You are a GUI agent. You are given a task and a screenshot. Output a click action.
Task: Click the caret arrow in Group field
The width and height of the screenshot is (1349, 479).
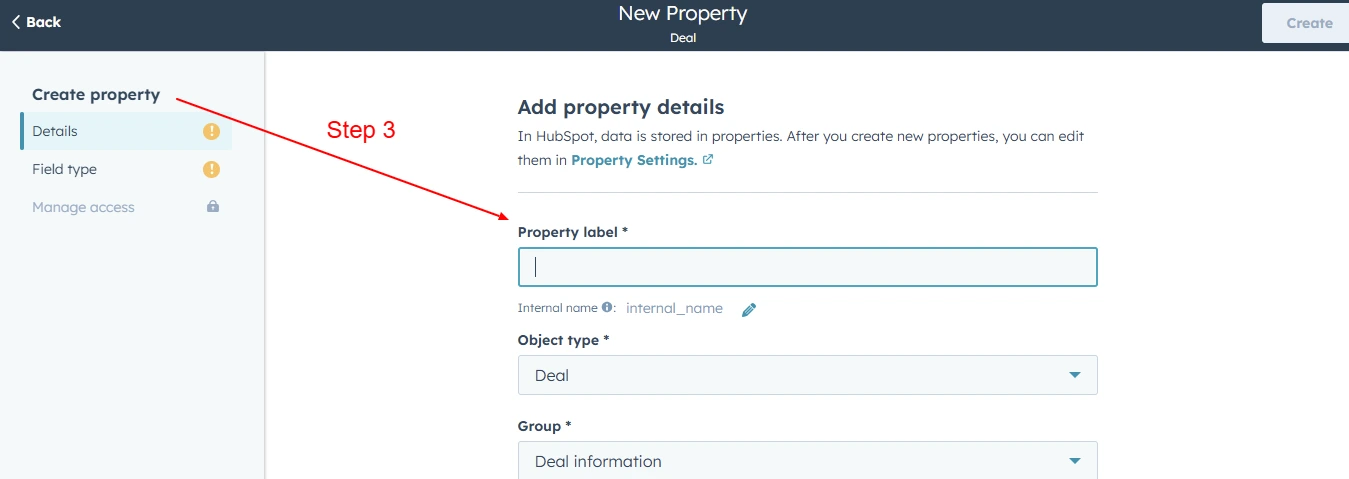point(1075,461)
